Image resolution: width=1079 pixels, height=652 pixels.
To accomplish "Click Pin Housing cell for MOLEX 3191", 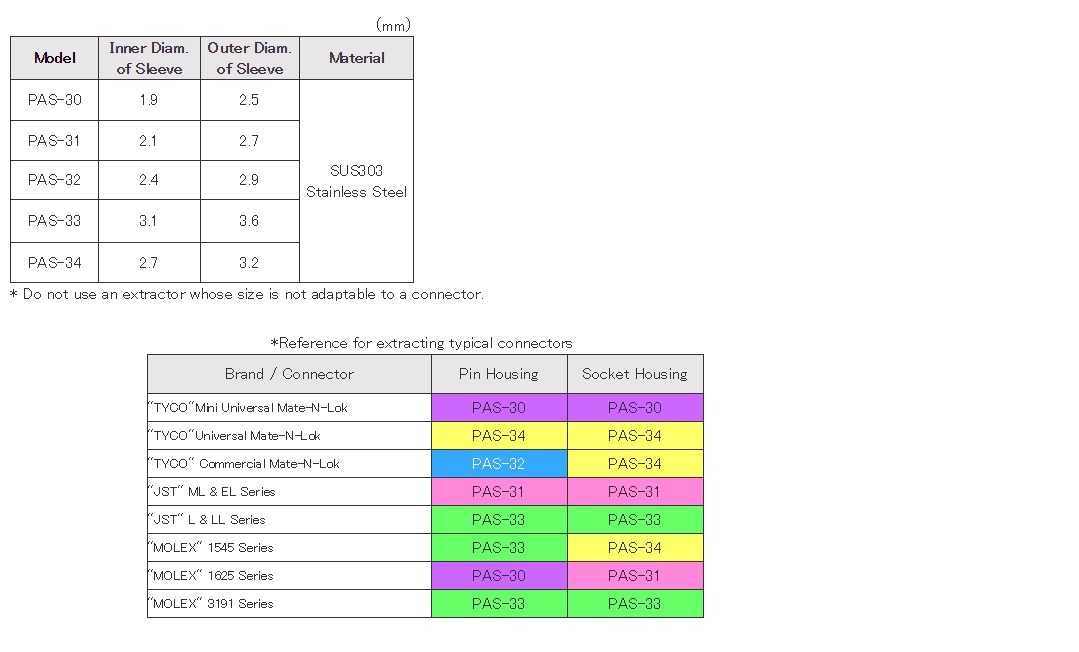I will point(499,604).
